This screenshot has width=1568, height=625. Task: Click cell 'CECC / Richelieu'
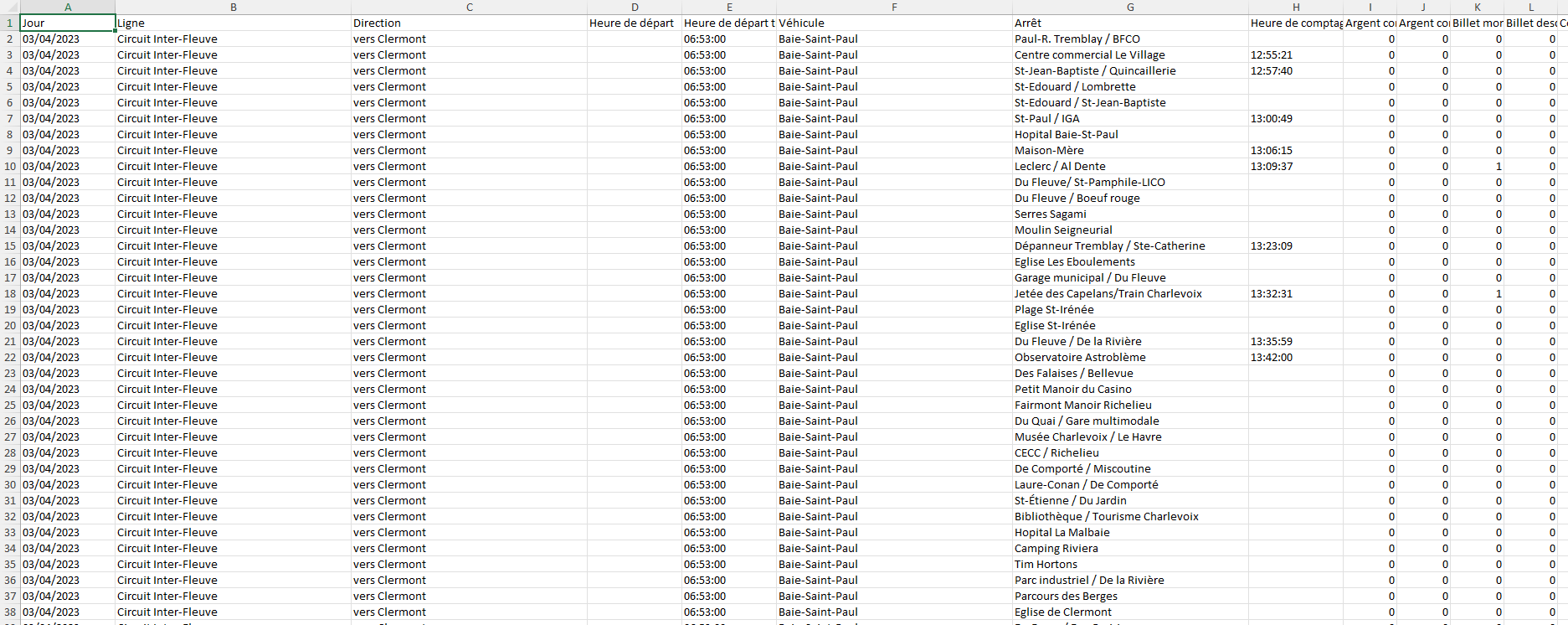[x=1131, y=452]
